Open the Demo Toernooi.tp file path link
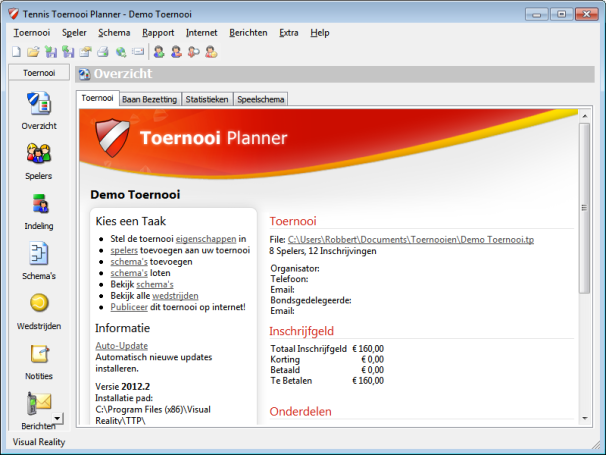This screenshot has width=606, height=455. click(x=411, y=240)
